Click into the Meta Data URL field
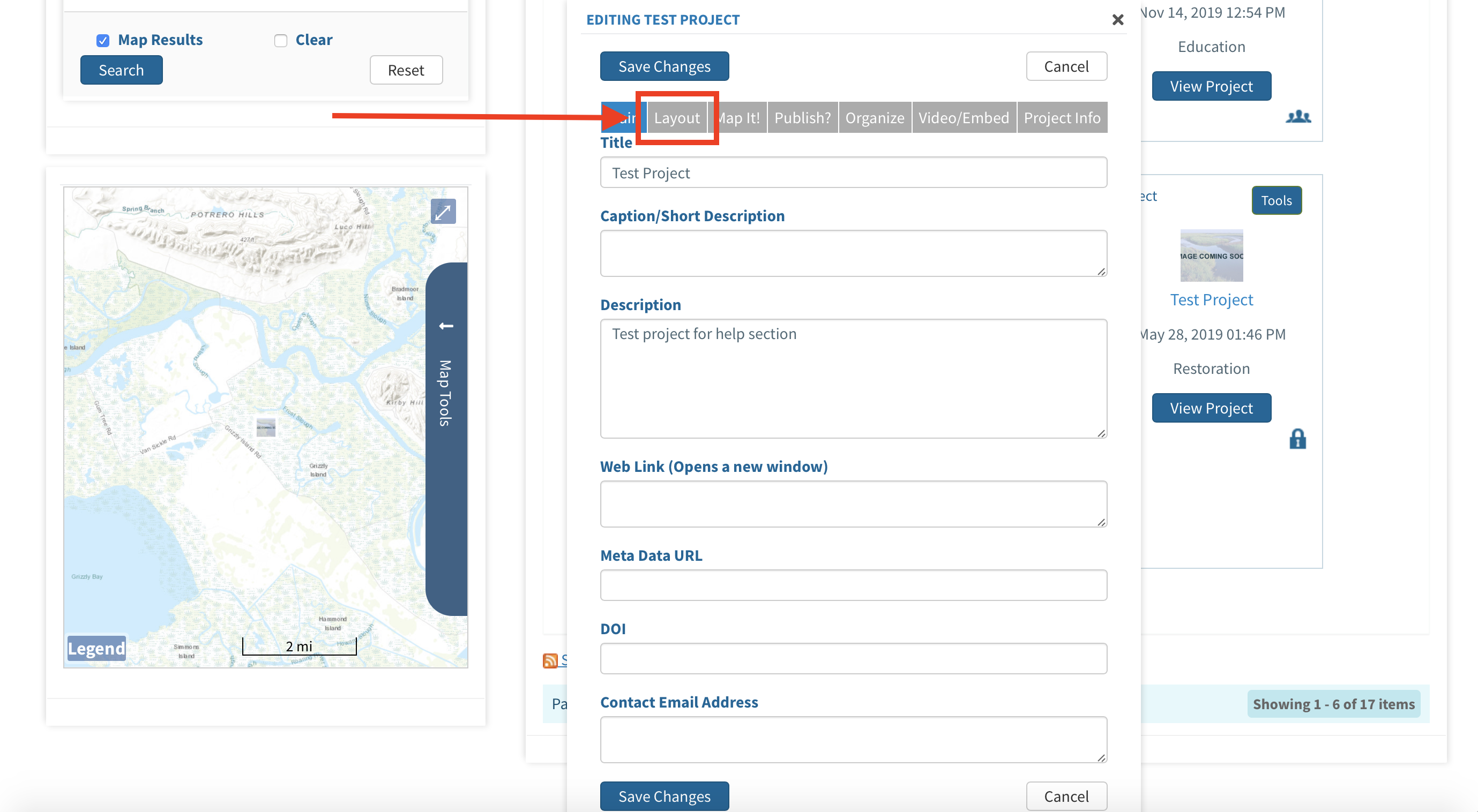Viewport: 1478px width, 812px height. click(x=853, y=585)
